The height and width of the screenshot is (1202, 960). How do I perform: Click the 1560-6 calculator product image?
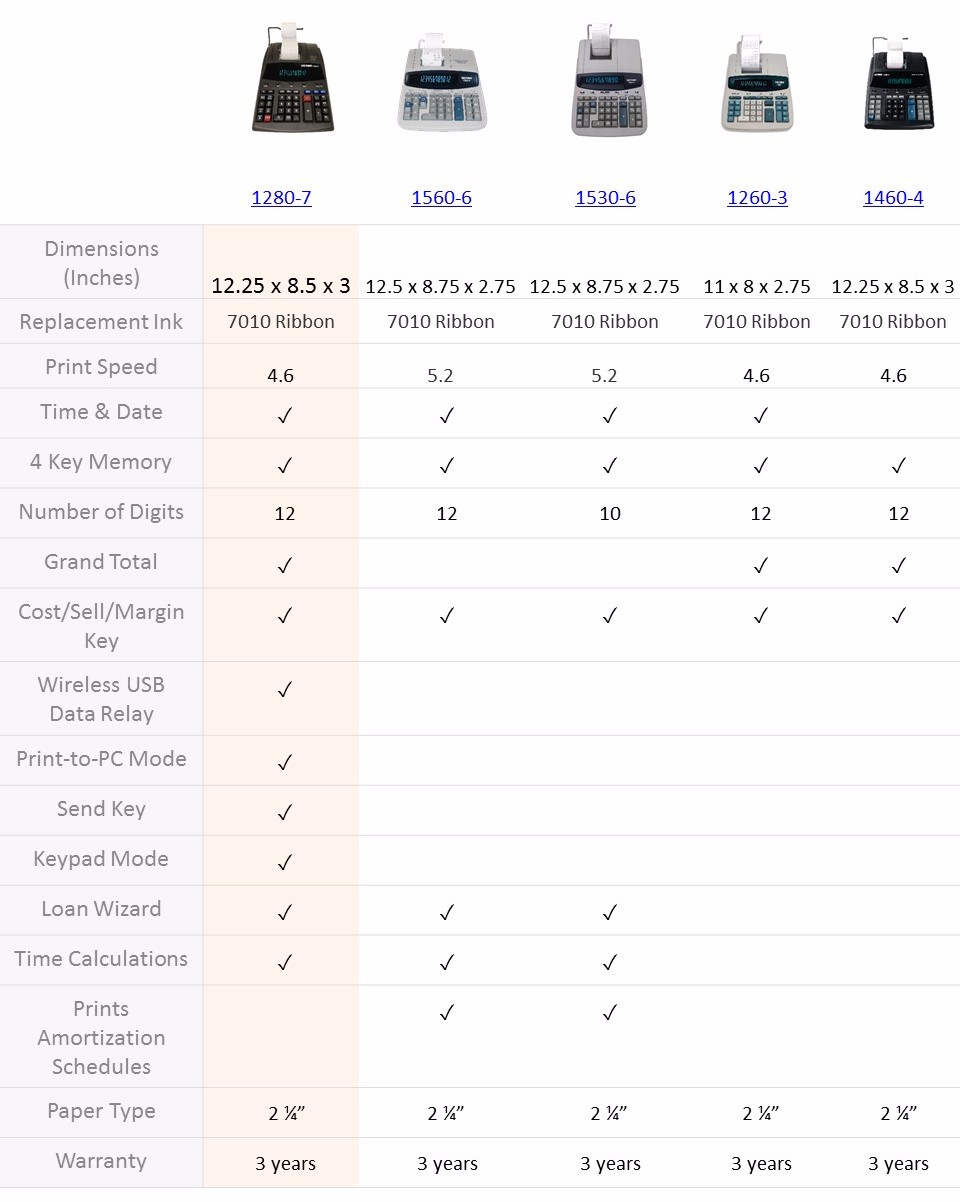[442, 83]
